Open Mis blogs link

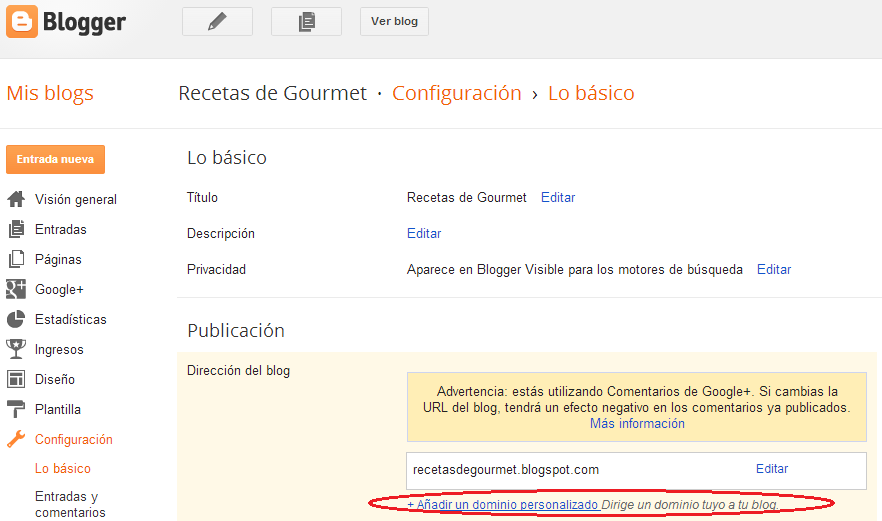pyautogui.click(x=50, y=93)
